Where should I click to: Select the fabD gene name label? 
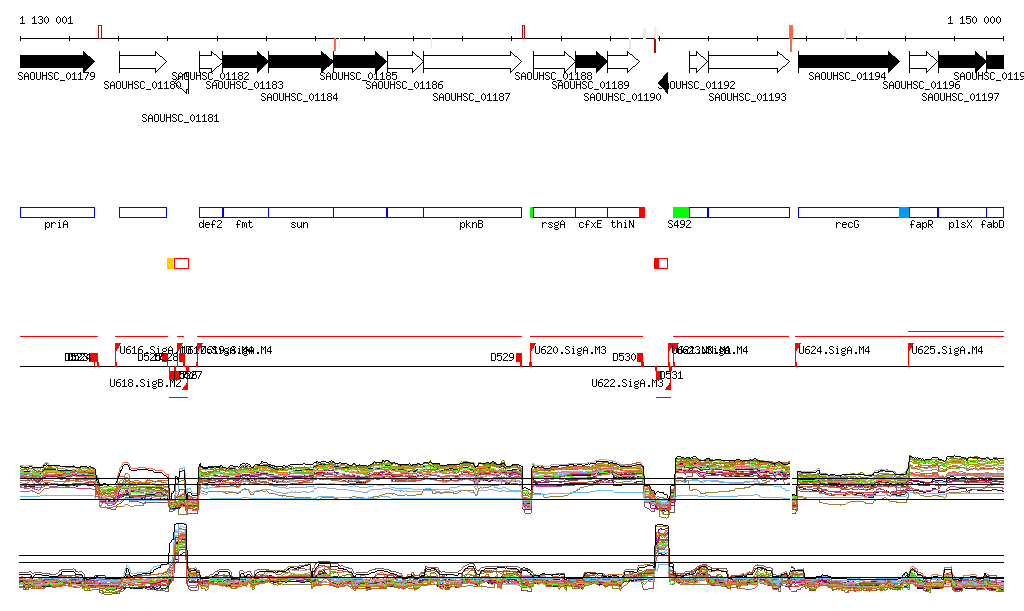992,224
